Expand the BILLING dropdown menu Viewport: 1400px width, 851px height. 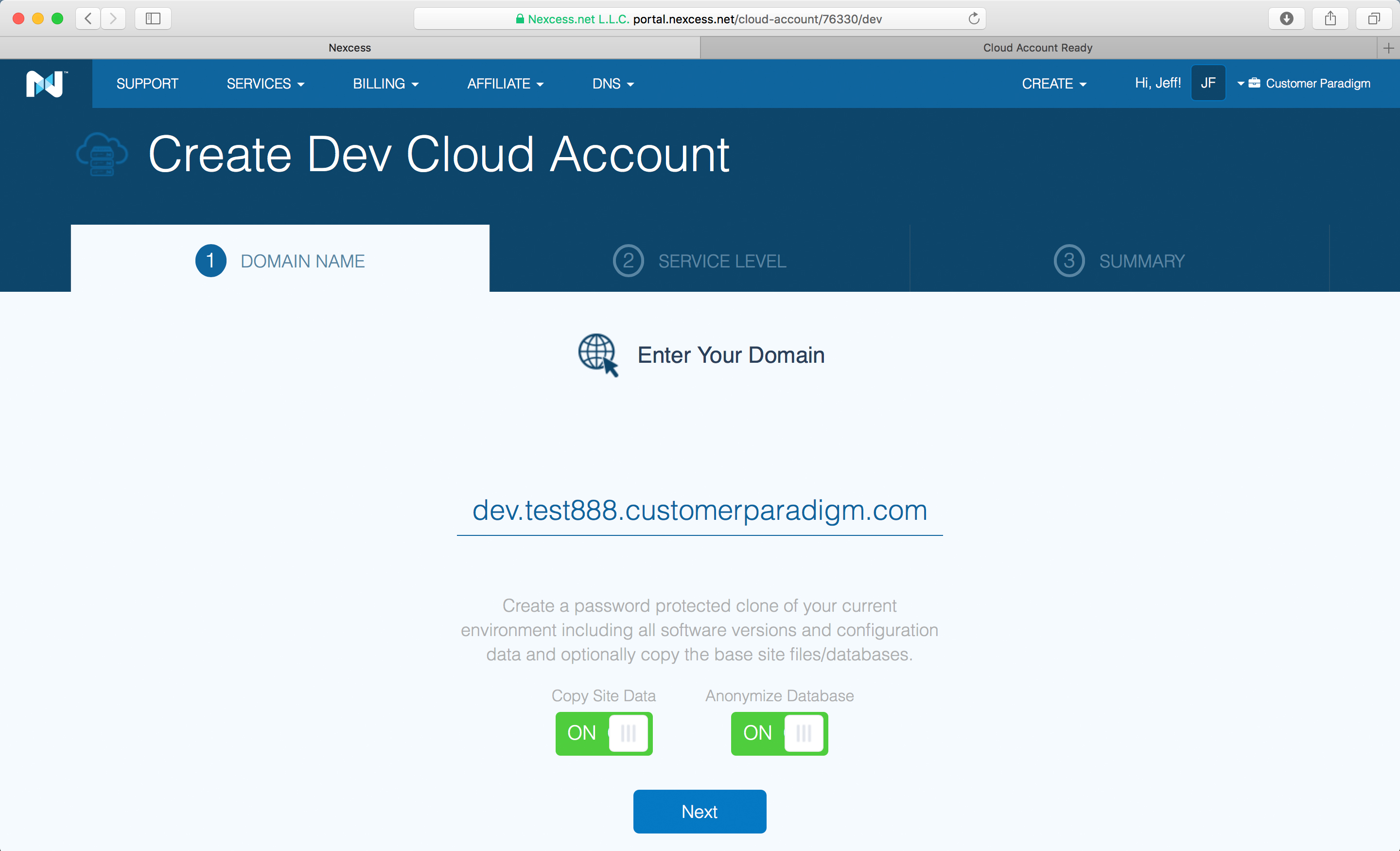[x=386, y=84]
